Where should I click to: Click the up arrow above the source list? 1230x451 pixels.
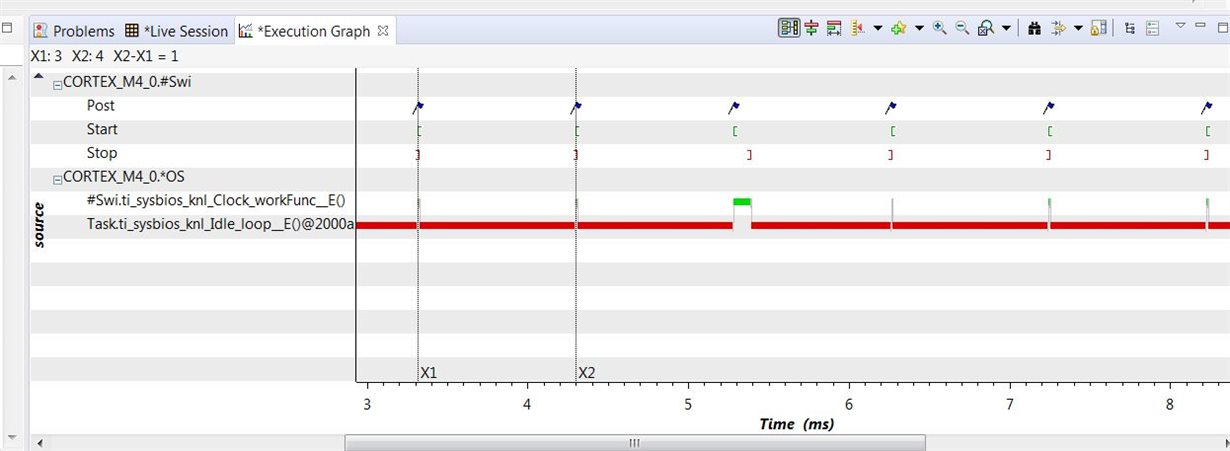(x=38, y=77)
